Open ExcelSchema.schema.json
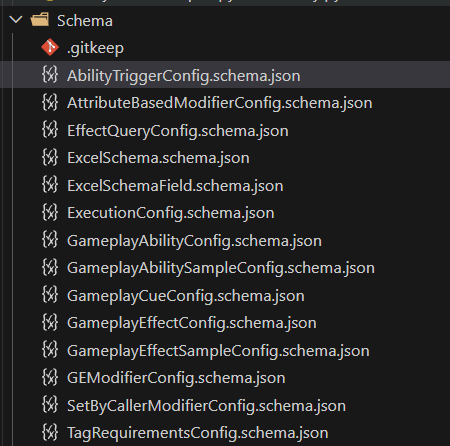The height and width of the screenshot is (446, 450). (158, 158)
